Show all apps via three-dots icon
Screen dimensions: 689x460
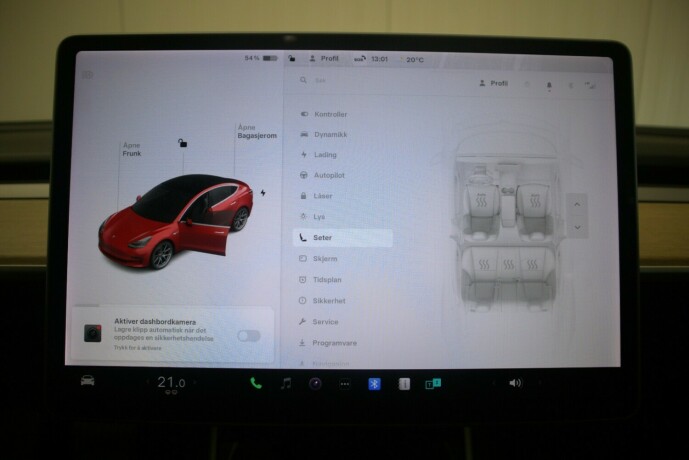[345, 384]
